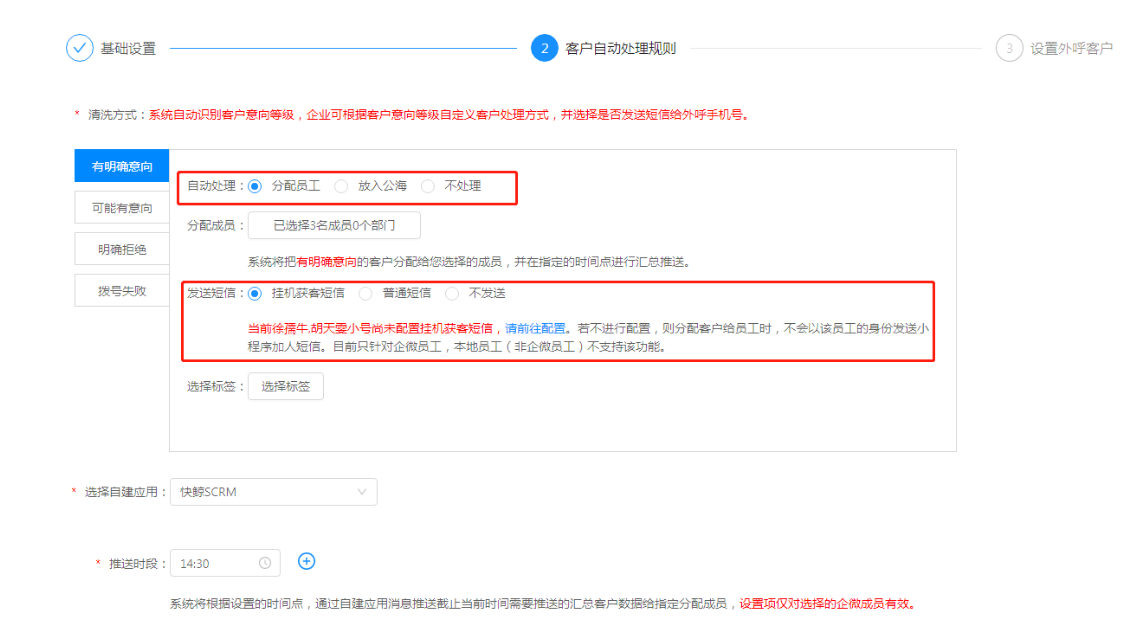Open the 快鲸SCRM application dropdown
This screenshot has width=1143, height=633.
273,492
